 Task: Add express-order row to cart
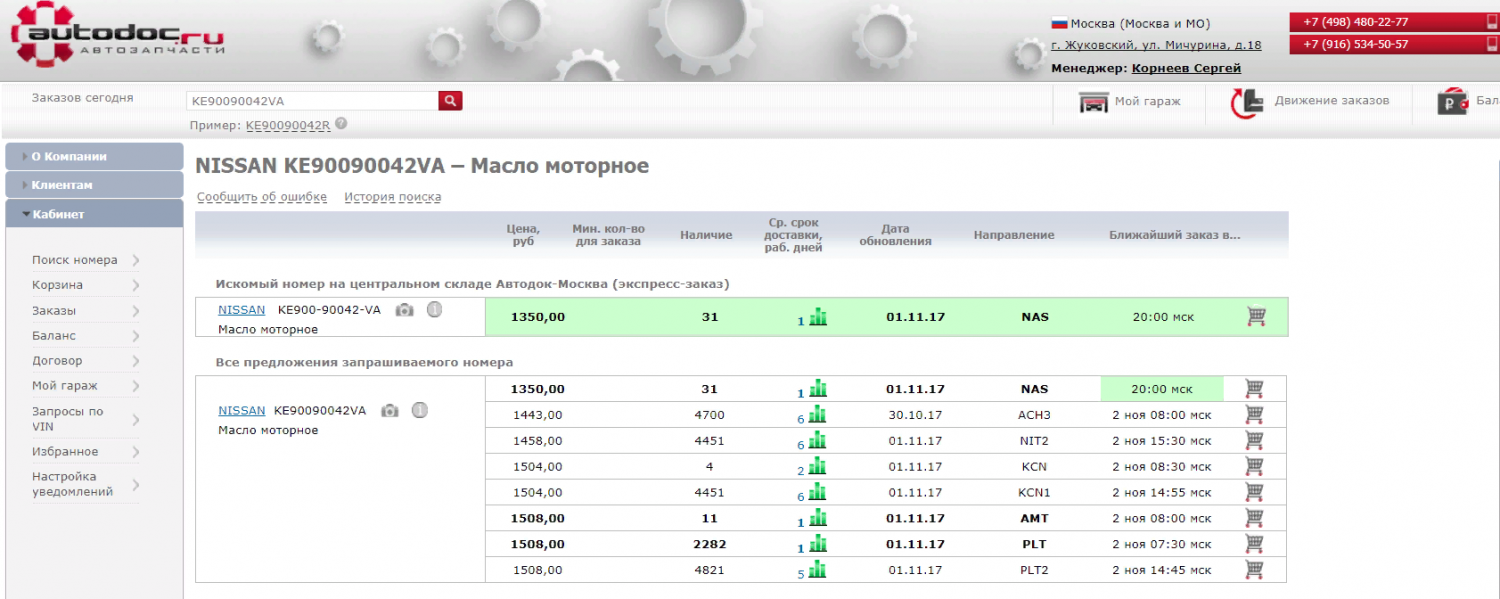click(1257, 317)
